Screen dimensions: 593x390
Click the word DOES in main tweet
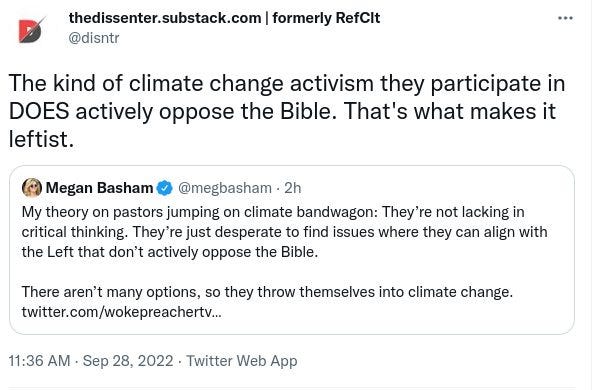pos(39,111)
